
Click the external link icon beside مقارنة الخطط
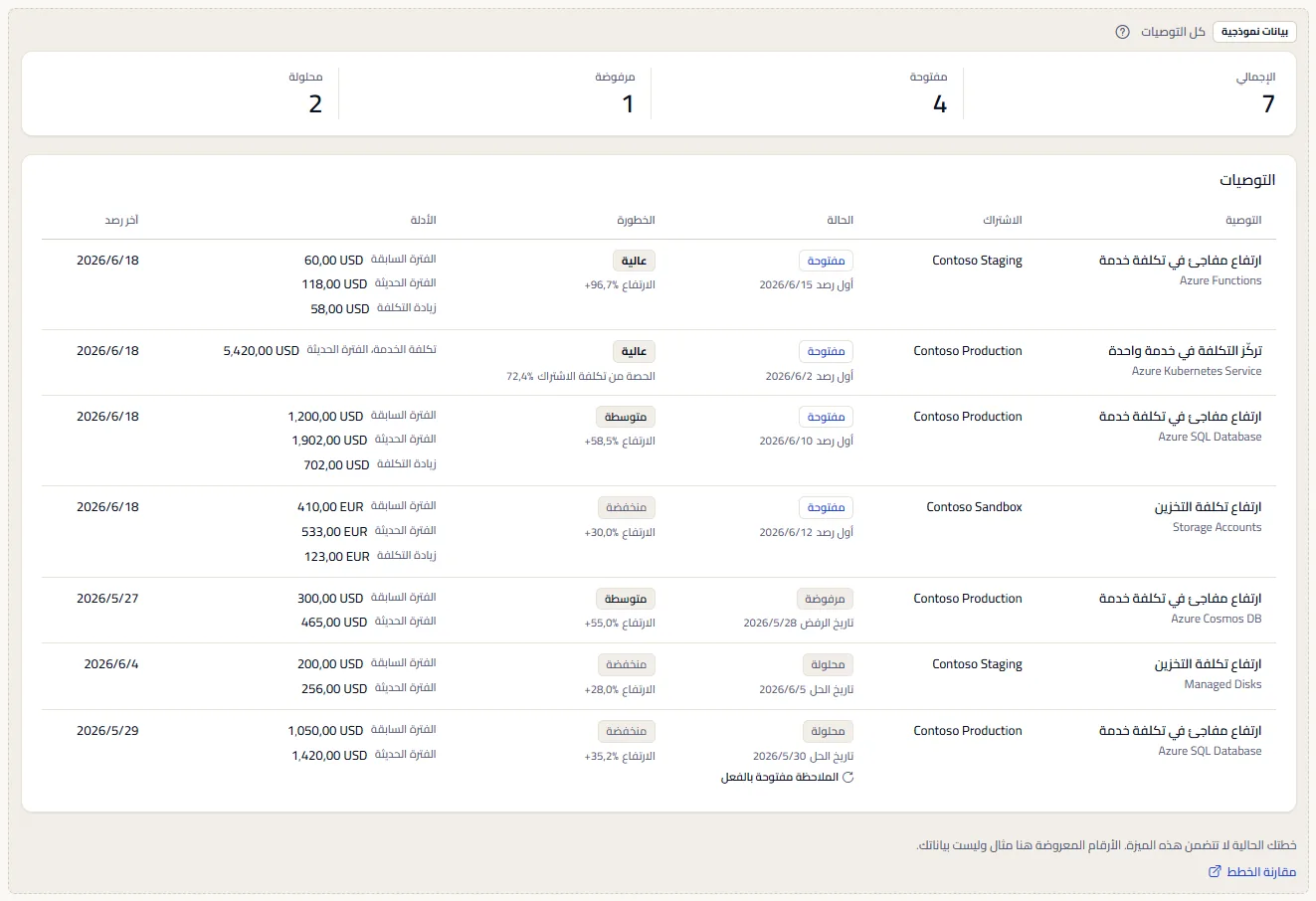tap(1215, 871)
